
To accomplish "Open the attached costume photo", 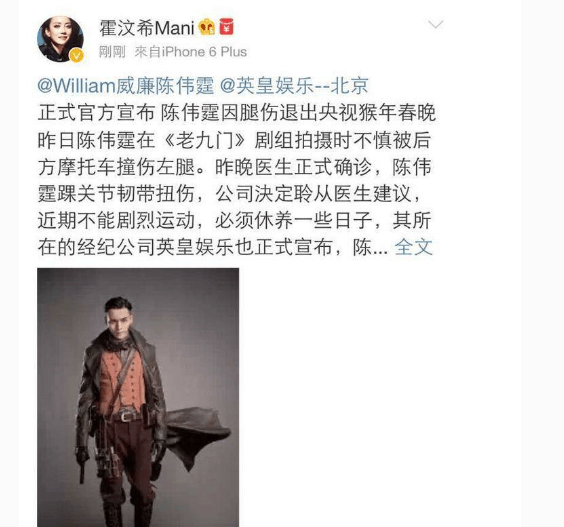I will click(138, 397).
